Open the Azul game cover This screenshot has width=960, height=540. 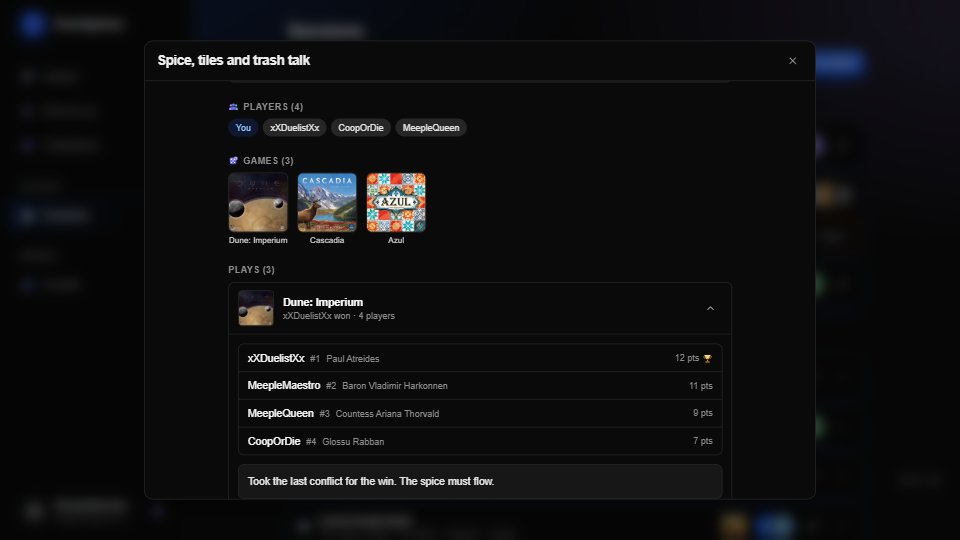point(396,202)
